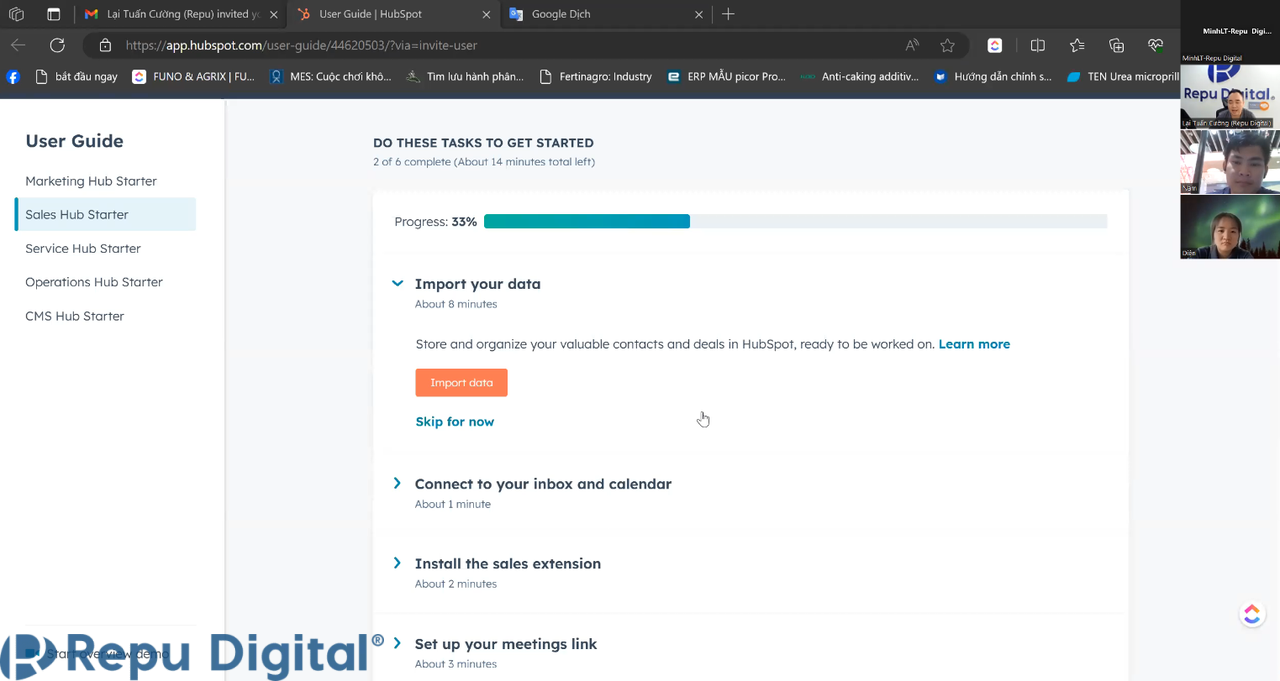Image resolution: width=1280 pixels, height=681 pixels.
Task: Open the 'MES: Cuộc chơi khó' bookmark
Action: pyautogui.click(x=330, y=76)
